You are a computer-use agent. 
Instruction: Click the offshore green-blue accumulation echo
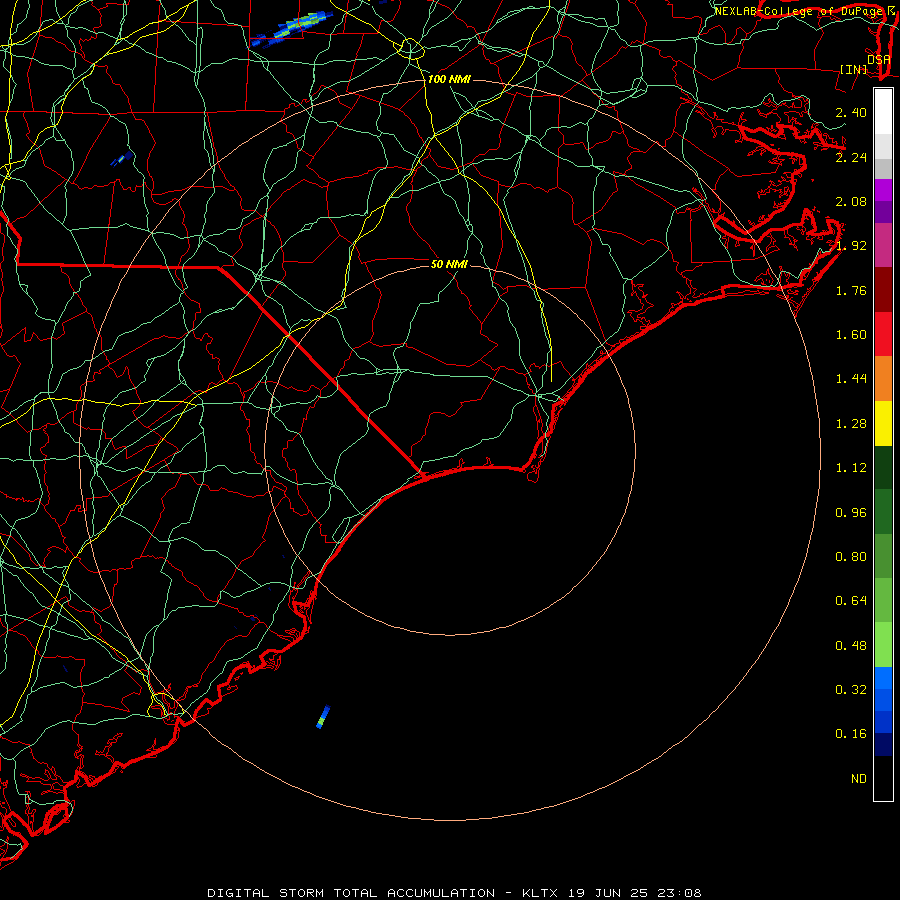(x=323, y=717)
